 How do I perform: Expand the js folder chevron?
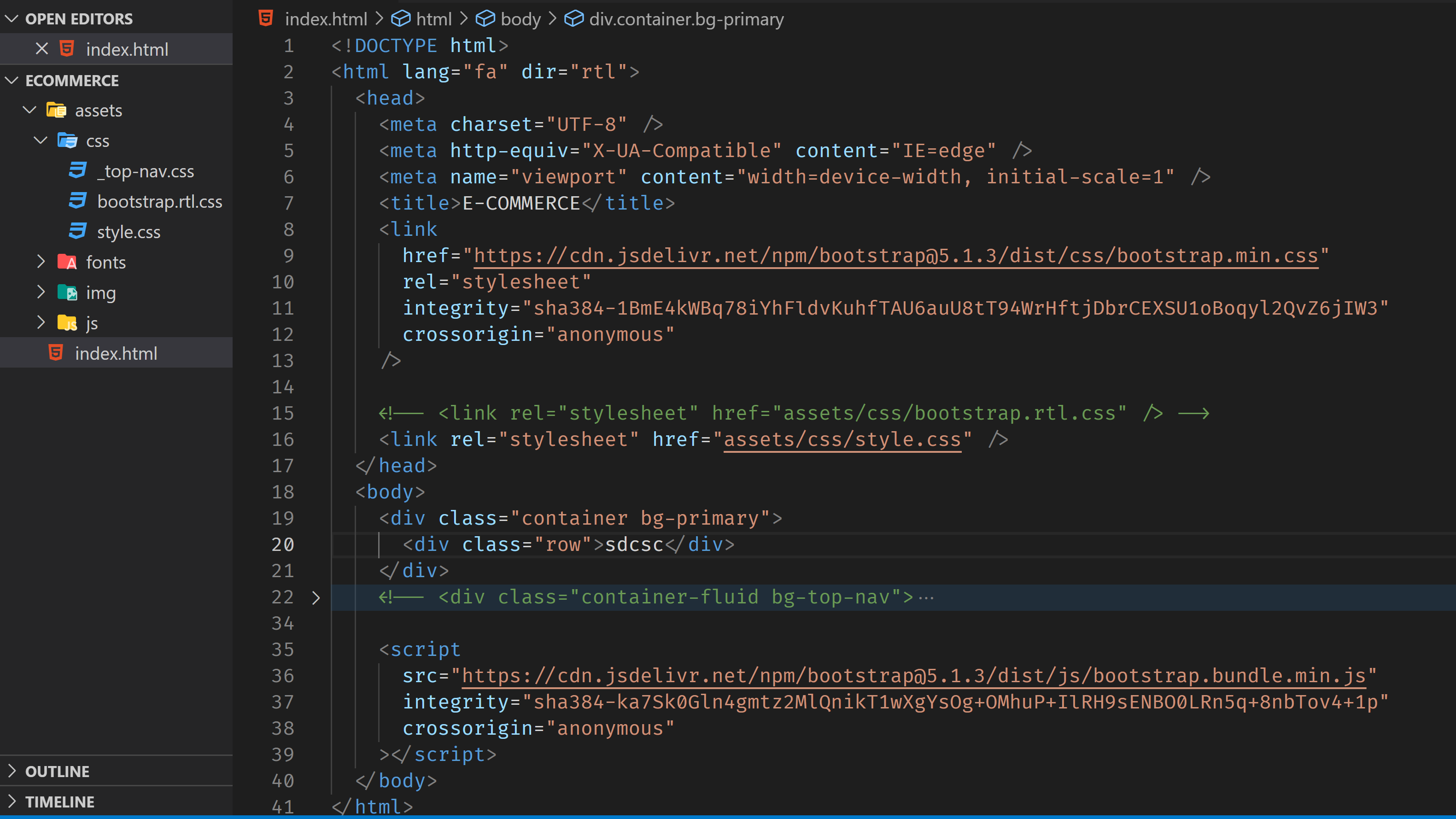click(41, 323)
